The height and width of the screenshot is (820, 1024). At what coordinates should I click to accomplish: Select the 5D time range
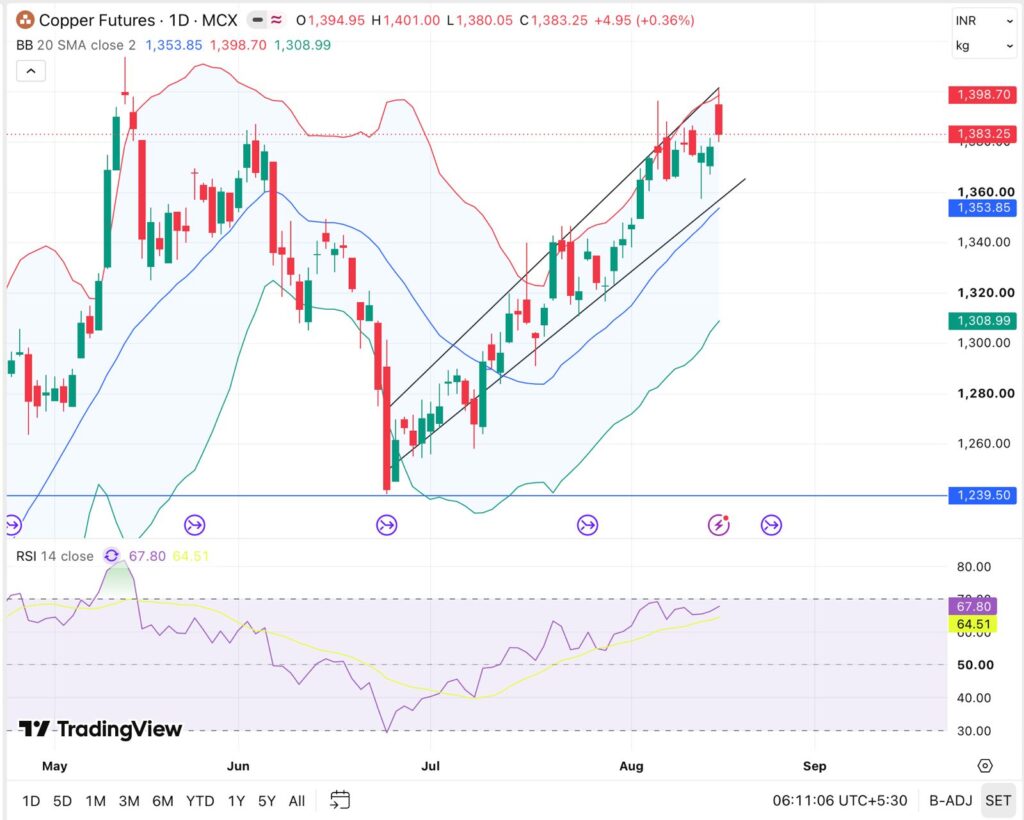pyautogui.click(x=62, y=800)
